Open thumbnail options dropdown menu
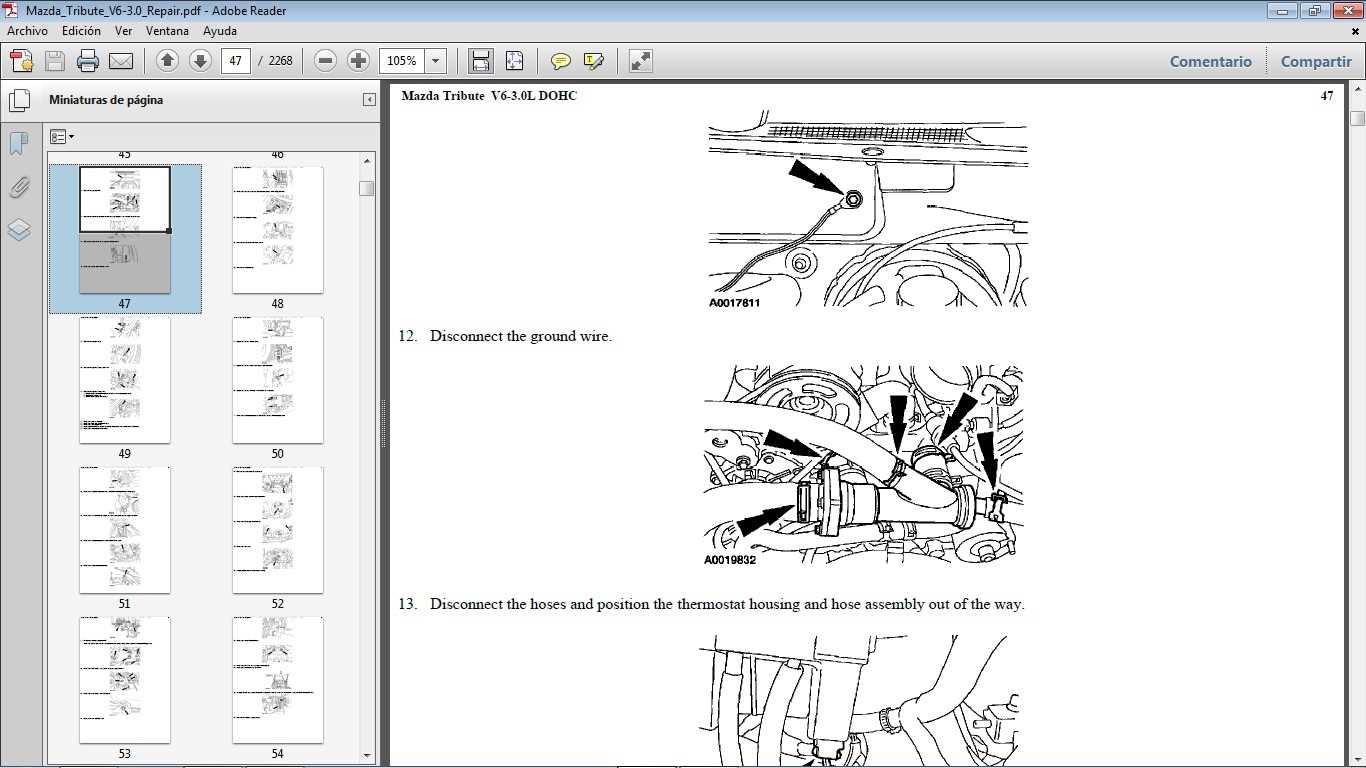This screenshot has width=1366, height=768. 62,137
